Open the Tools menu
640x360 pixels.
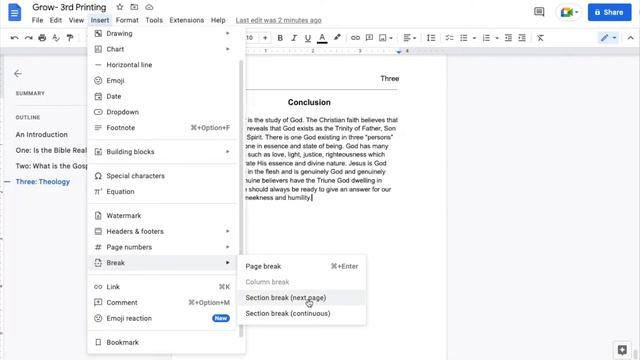(154, 20)
